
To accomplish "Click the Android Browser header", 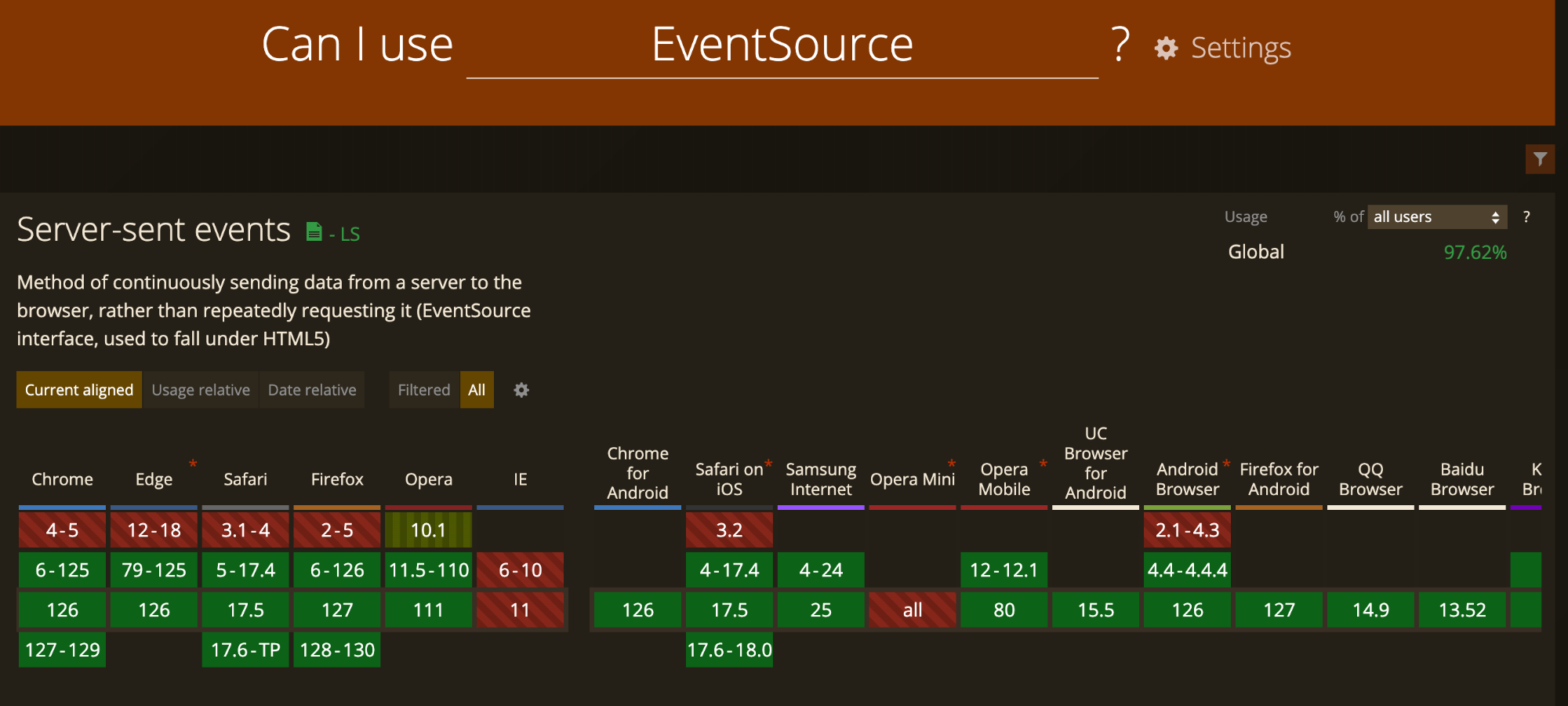I will pyautogui.click(x=1188, y=479).
